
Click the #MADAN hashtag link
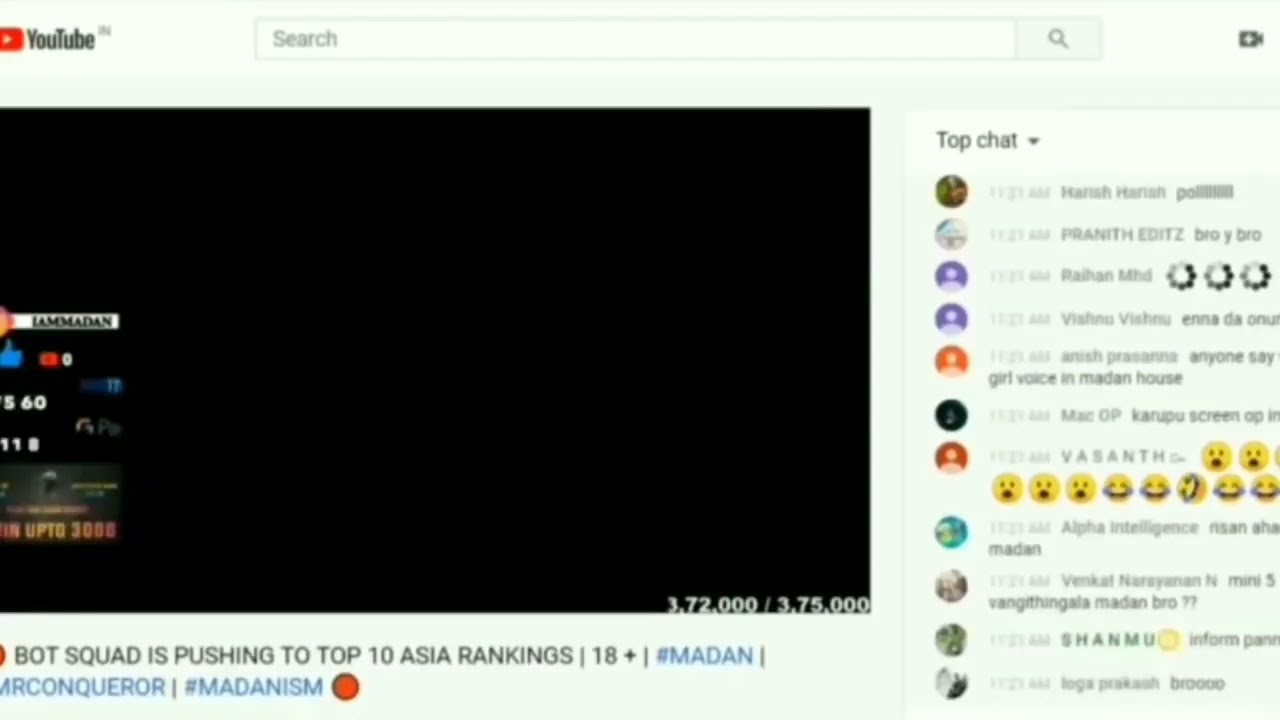[x=704, y=656]
